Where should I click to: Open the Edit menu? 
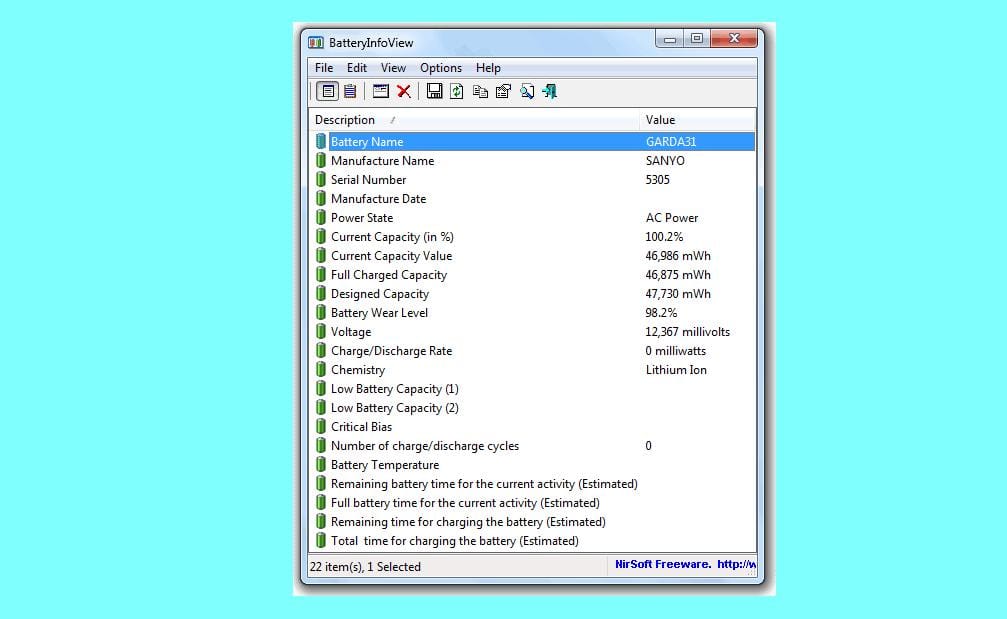pos(356,67)
